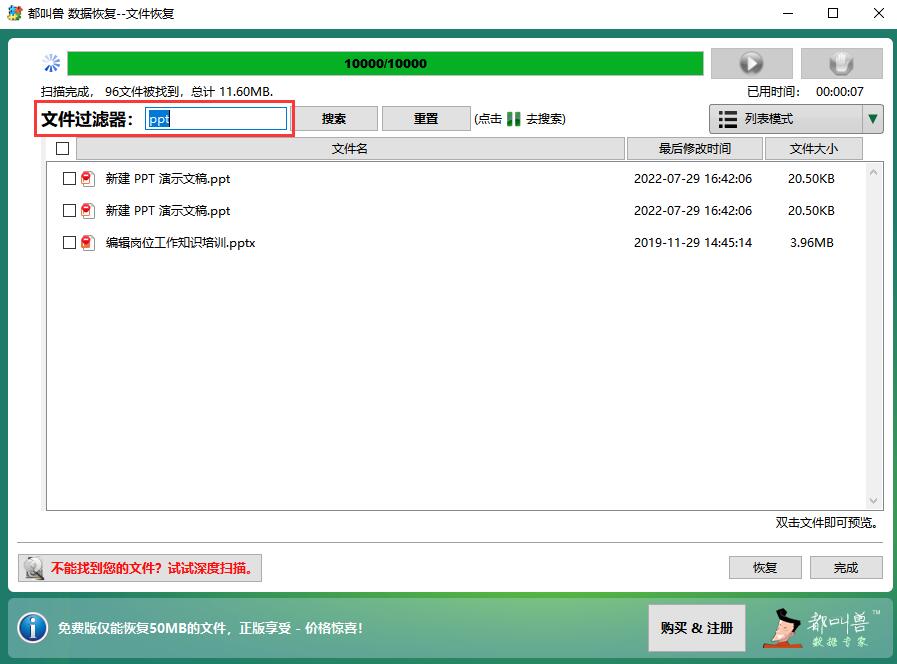The image size is (897, 664).
Task: Click the list mode icon with horizontal lines
Action: tap(728, 118)
